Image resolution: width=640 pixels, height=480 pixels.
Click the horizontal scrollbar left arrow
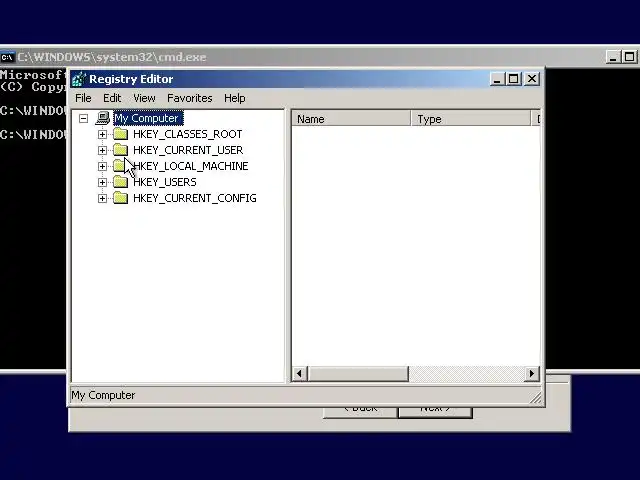point(300,373)
